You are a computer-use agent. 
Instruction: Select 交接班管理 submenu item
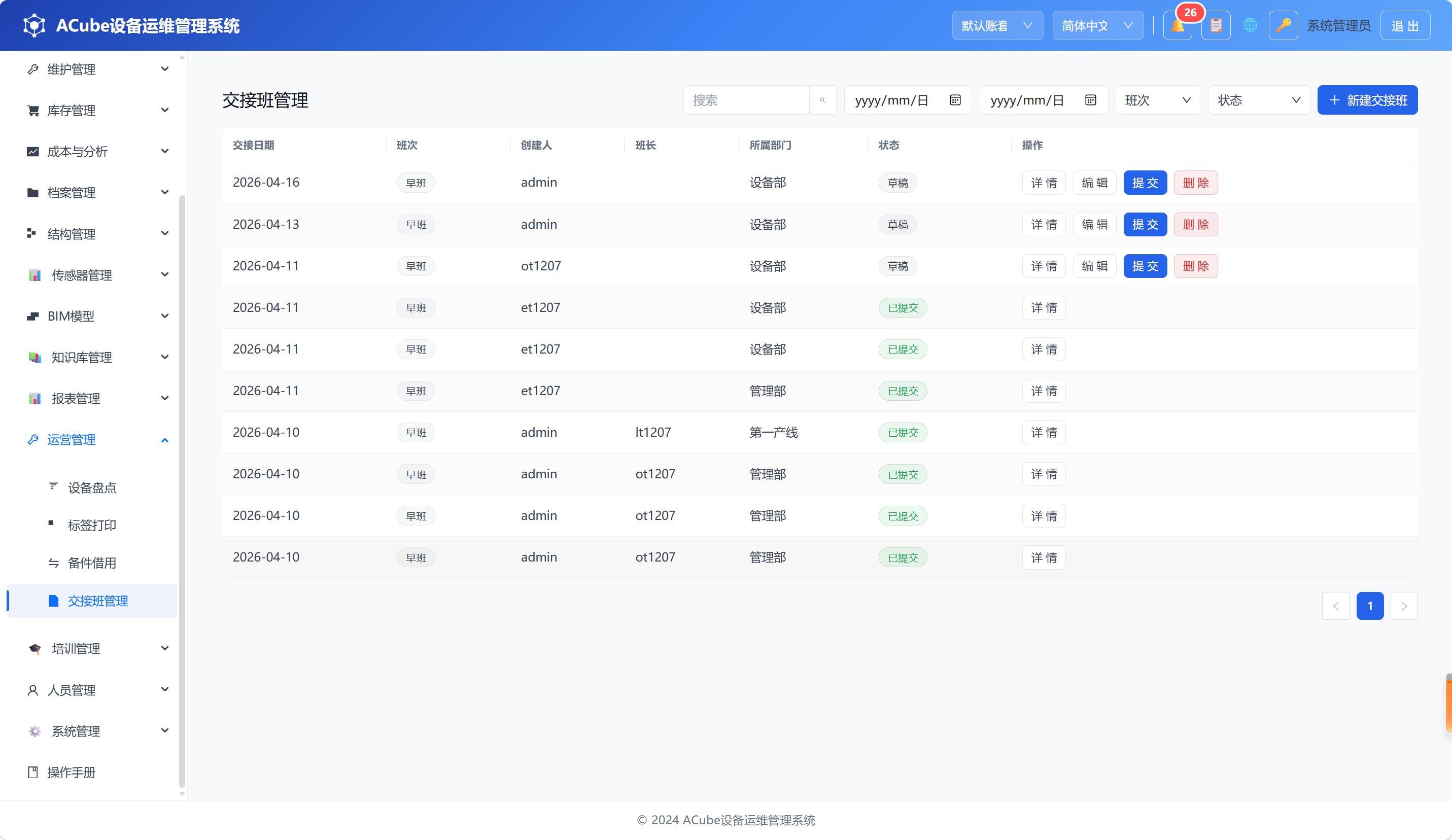click(92, 601)
